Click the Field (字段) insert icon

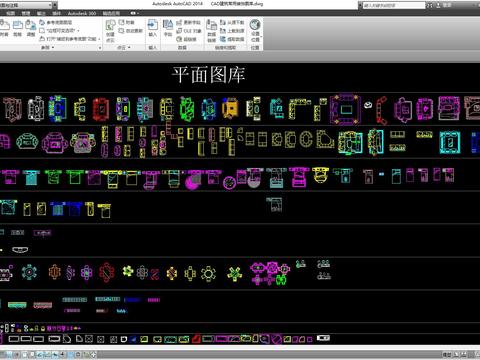[x=168, y=28]
